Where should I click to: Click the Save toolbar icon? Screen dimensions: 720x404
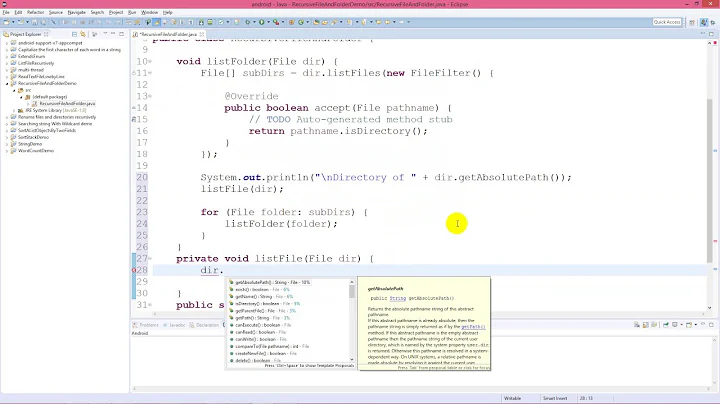point(34,22)
